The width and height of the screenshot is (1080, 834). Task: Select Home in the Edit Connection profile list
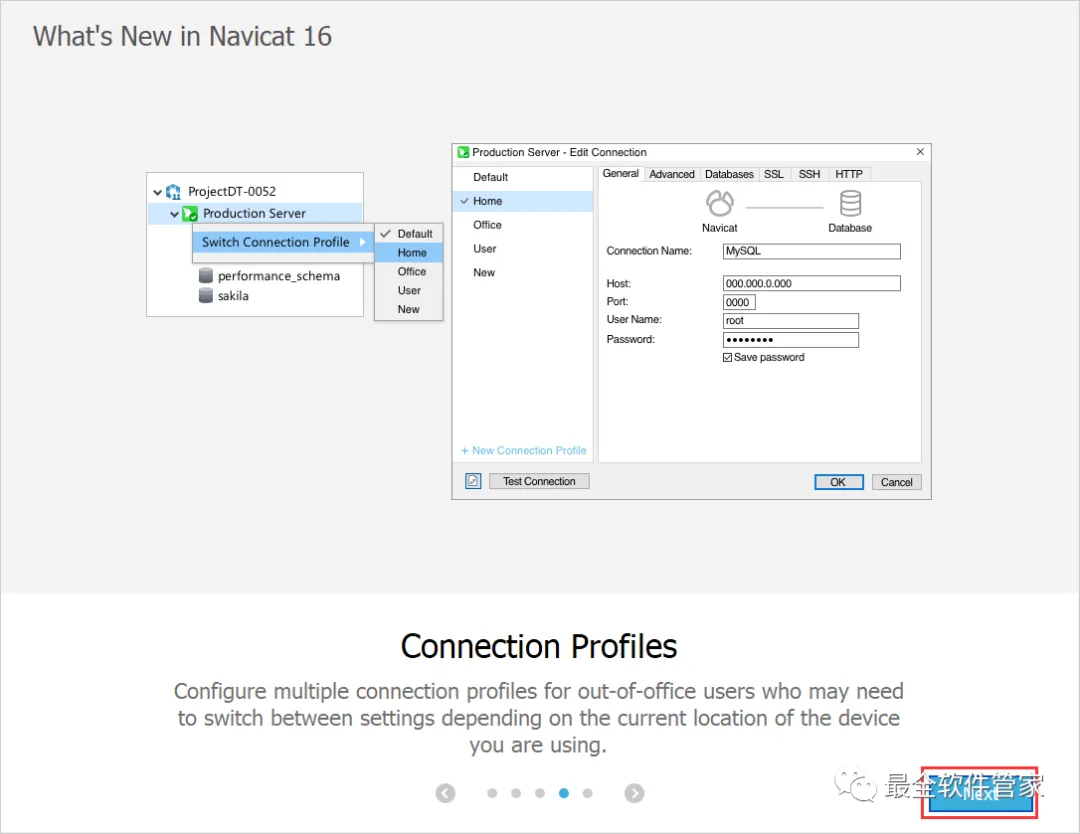point(523,201)
